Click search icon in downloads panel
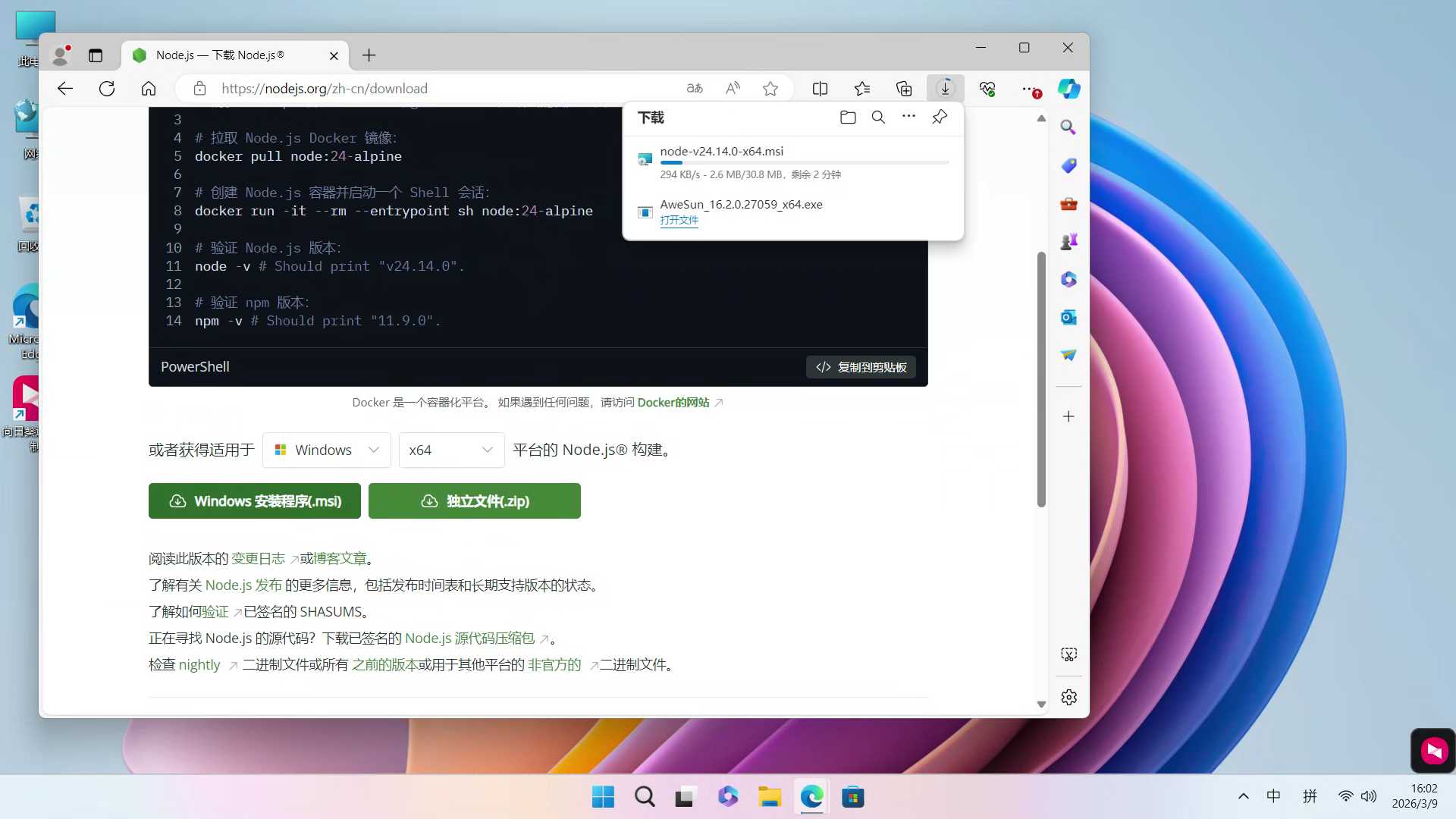The height and width of the screenshot is (819, 1456). coord(878,118)
